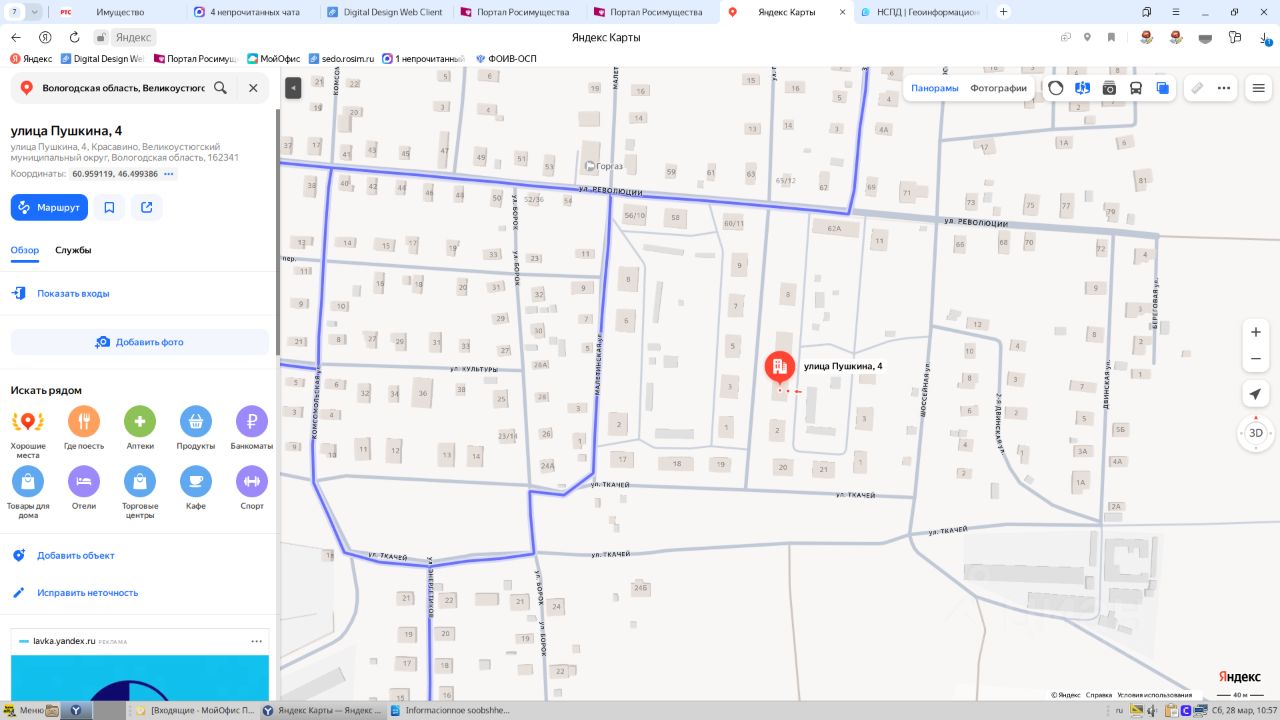The image size is (1280, 720).
Task: Search nearby Аптеки
Action: pos(140,429)
